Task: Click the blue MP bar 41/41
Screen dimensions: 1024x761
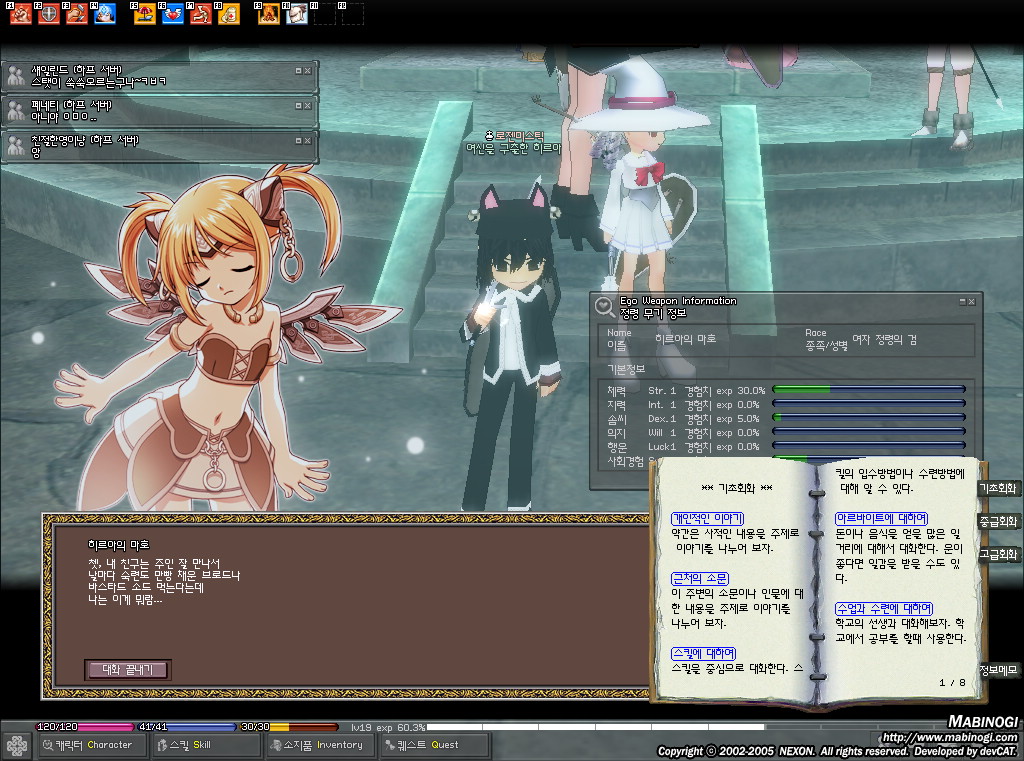Action: tap(187, 726)
